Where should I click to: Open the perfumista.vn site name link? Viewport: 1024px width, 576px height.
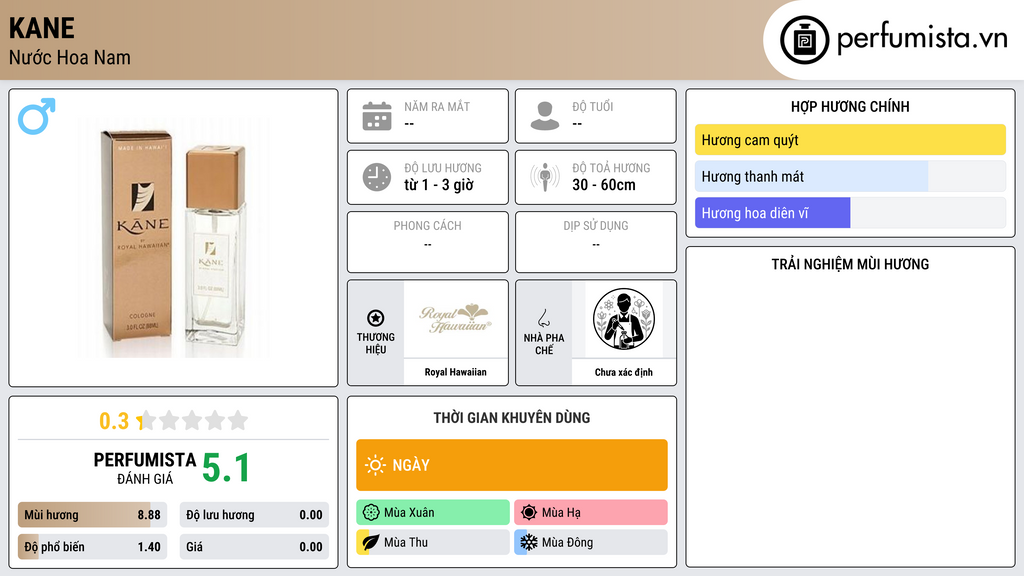click(x=922, y=38)
